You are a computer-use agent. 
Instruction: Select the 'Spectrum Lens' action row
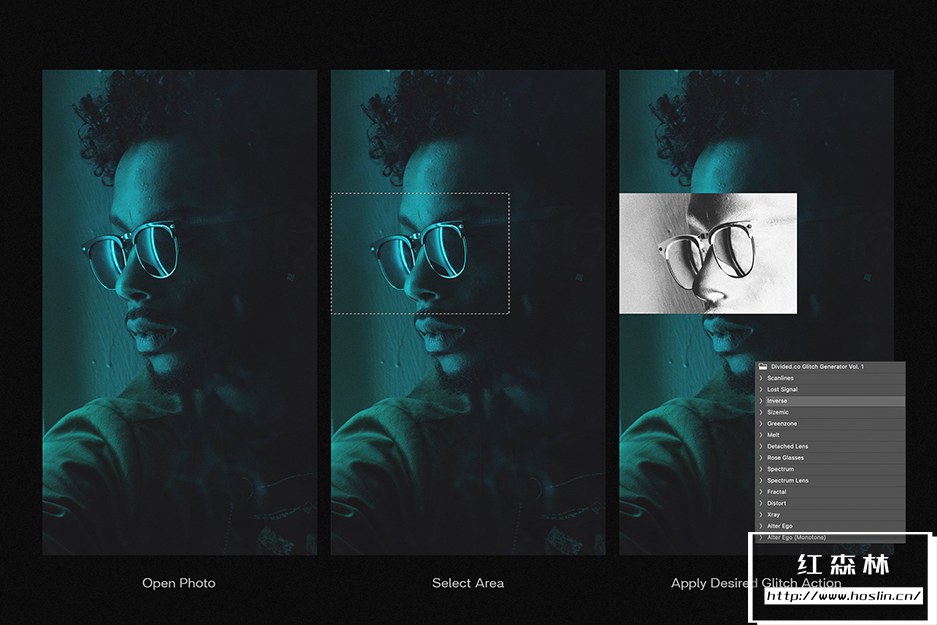point(831,480)
